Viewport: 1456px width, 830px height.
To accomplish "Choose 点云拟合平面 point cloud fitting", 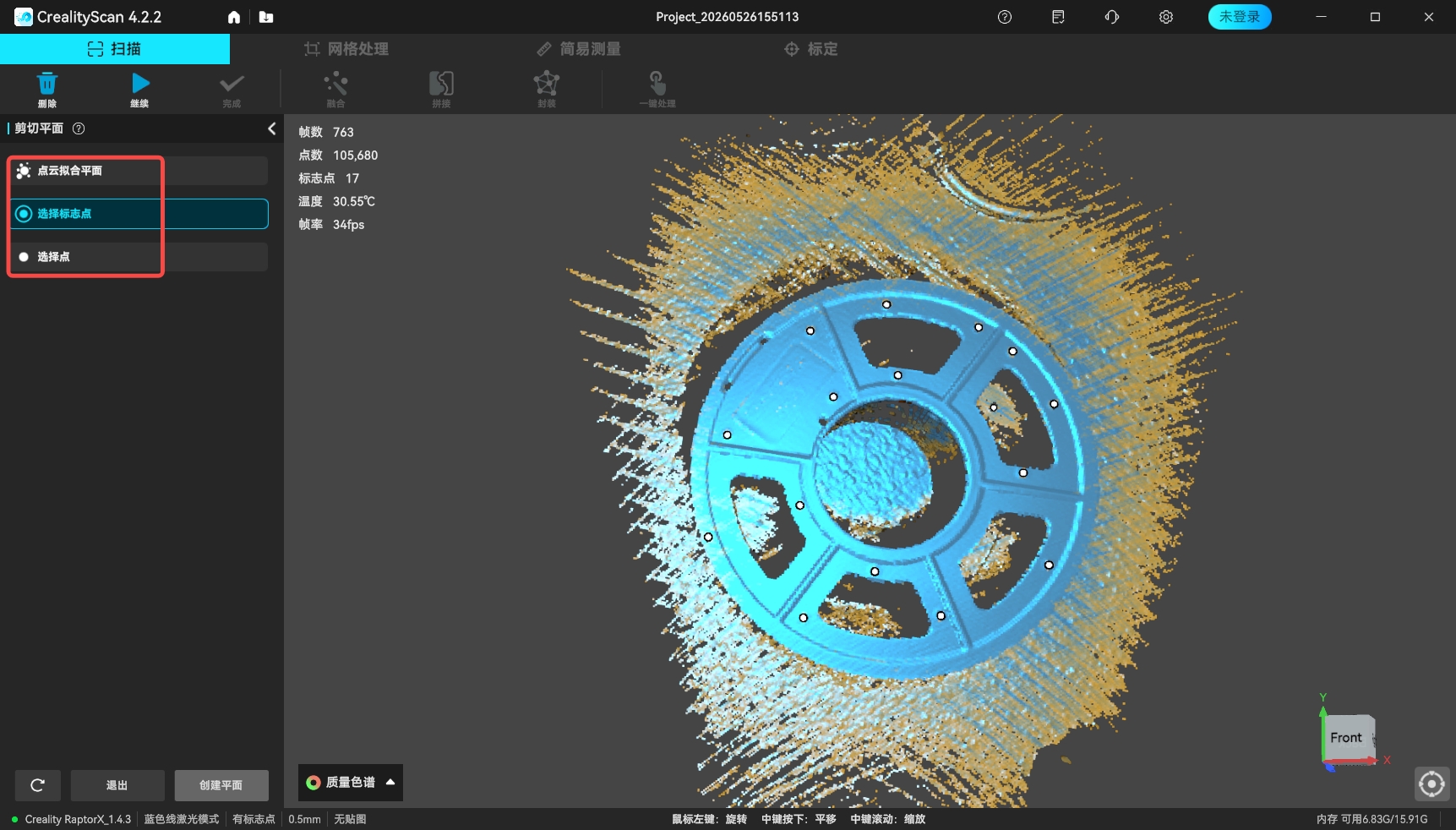I will click(139, 171).
